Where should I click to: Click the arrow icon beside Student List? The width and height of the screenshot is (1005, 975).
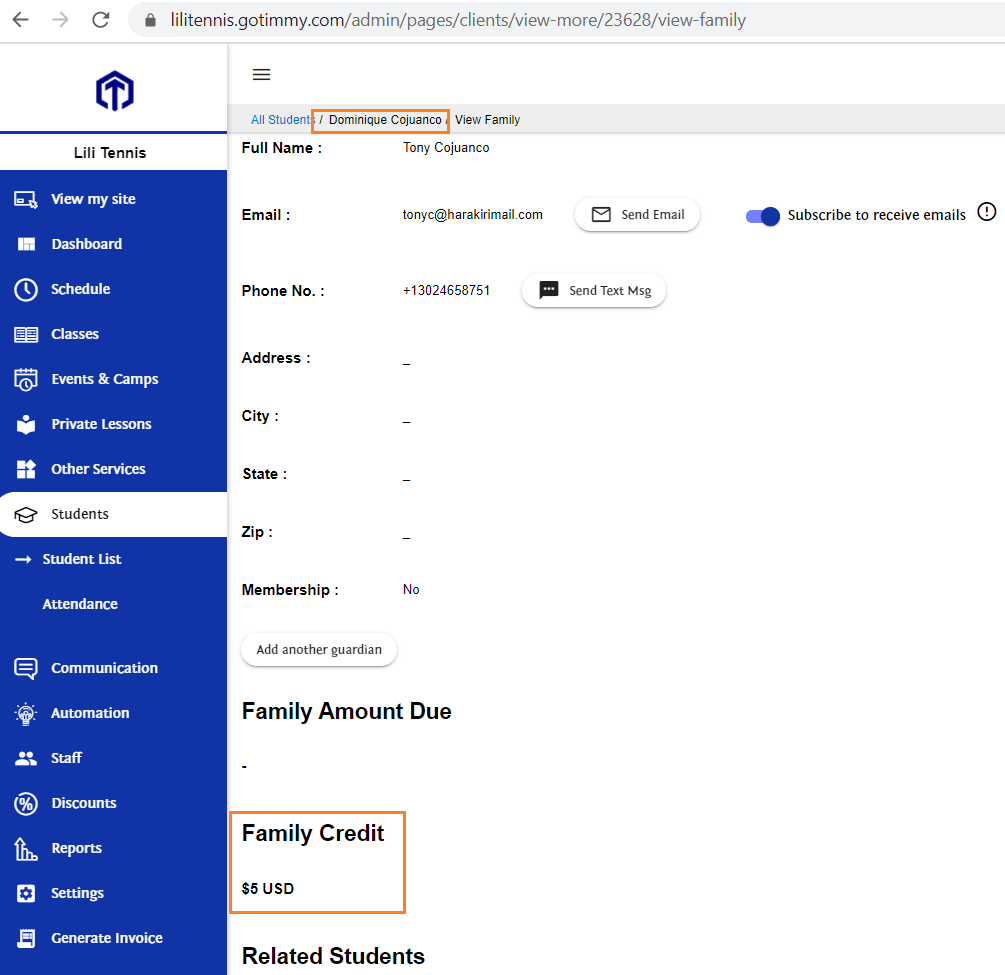23,560
